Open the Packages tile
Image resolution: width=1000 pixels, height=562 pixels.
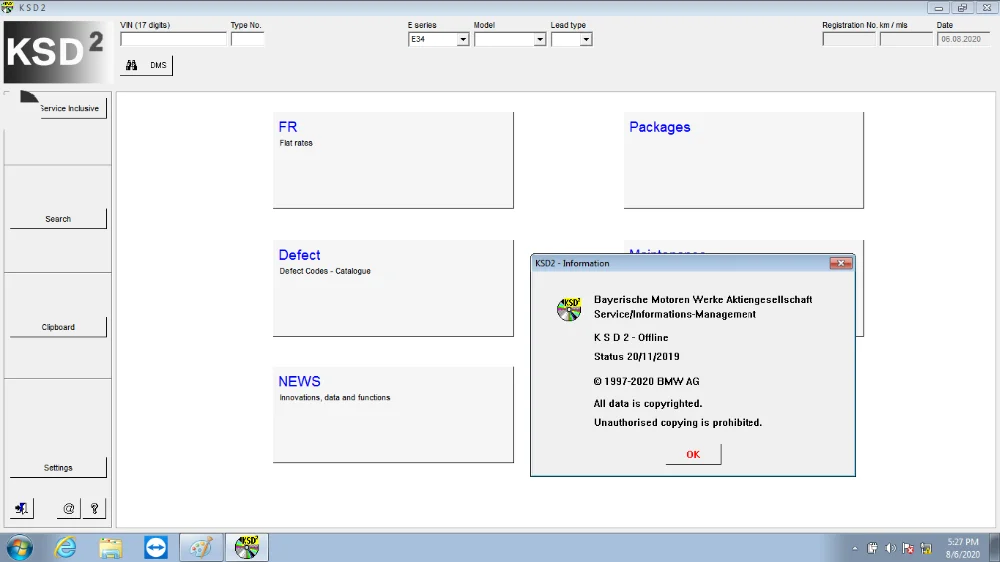(744, 160)
